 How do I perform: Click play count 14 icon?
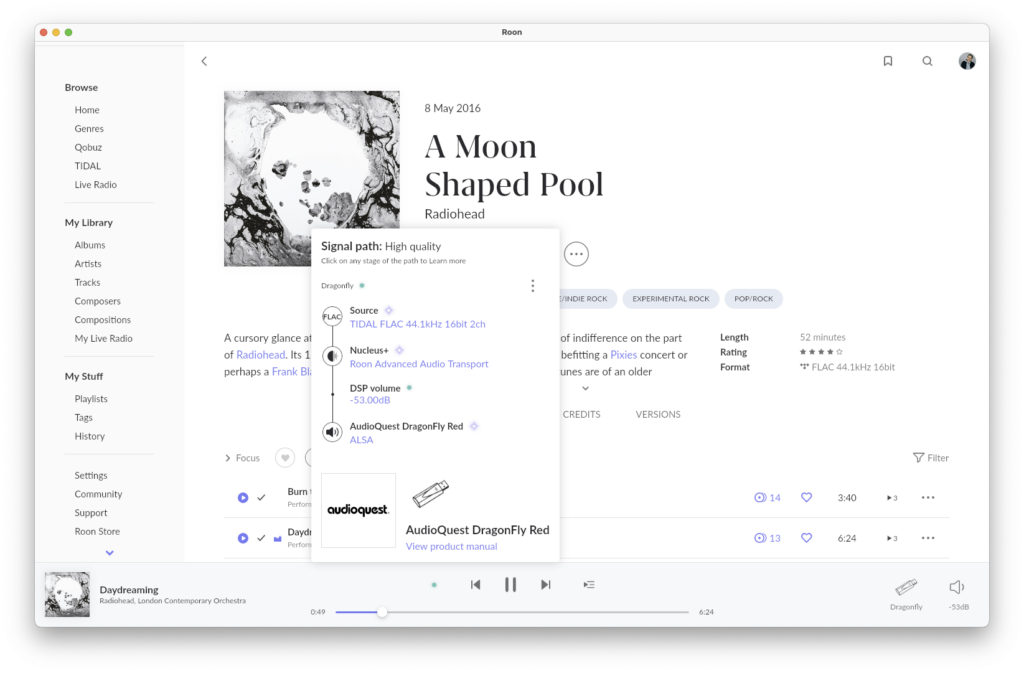click(x=760, y=497)
